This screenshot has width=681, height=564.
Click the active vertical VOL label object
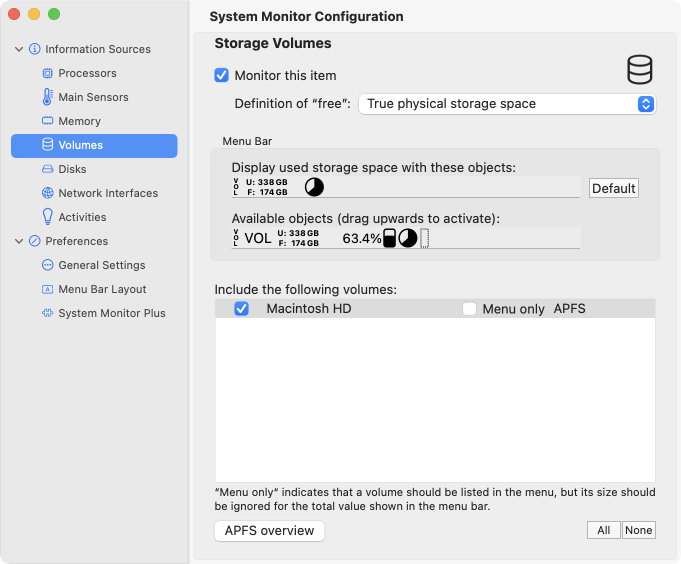coord(236,187)
